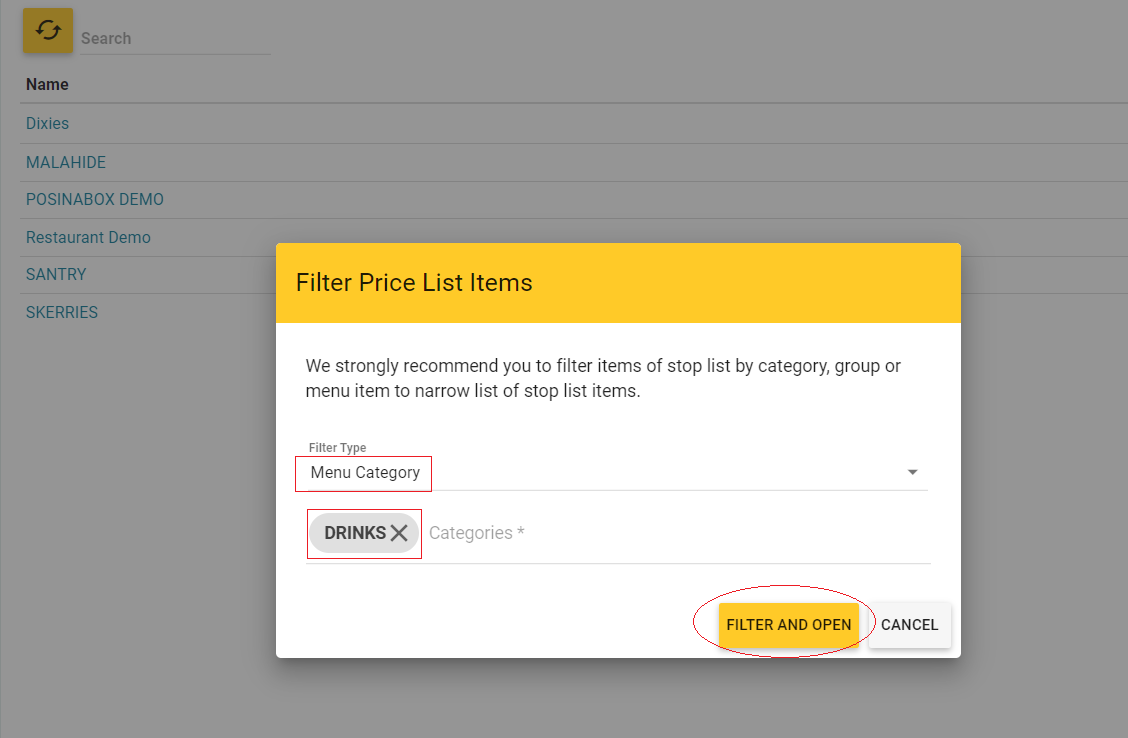The image size is (1128, 738).
Task: Click the Filter Price List Items title
Action: pos(414,283)
